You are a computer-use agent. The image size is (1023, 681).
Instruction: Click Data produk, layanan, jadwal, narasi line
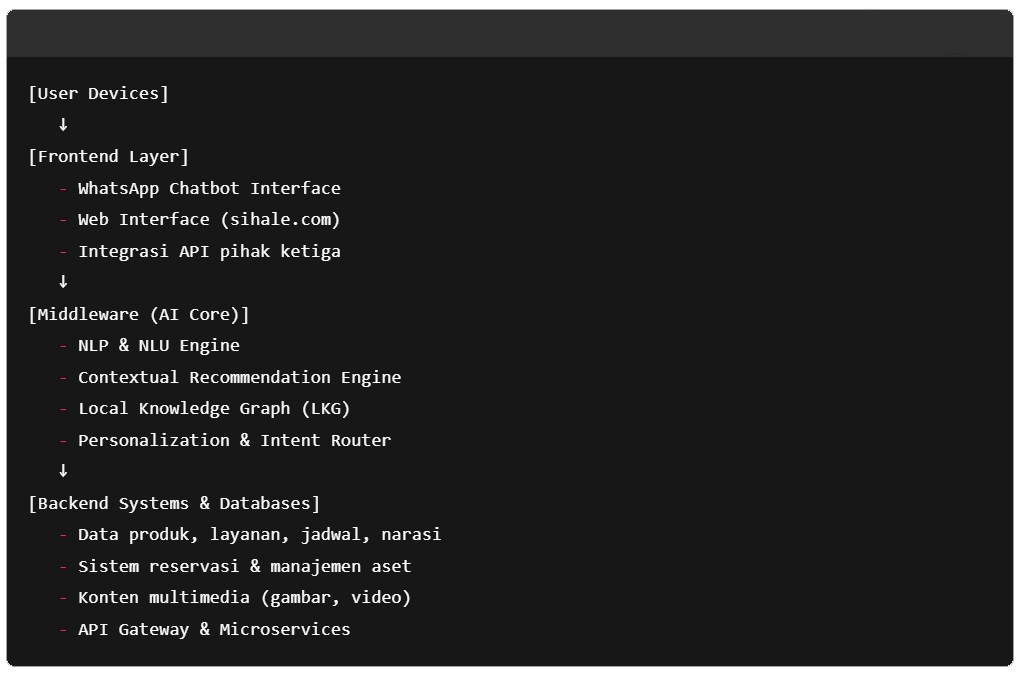(x=259, y=535)
